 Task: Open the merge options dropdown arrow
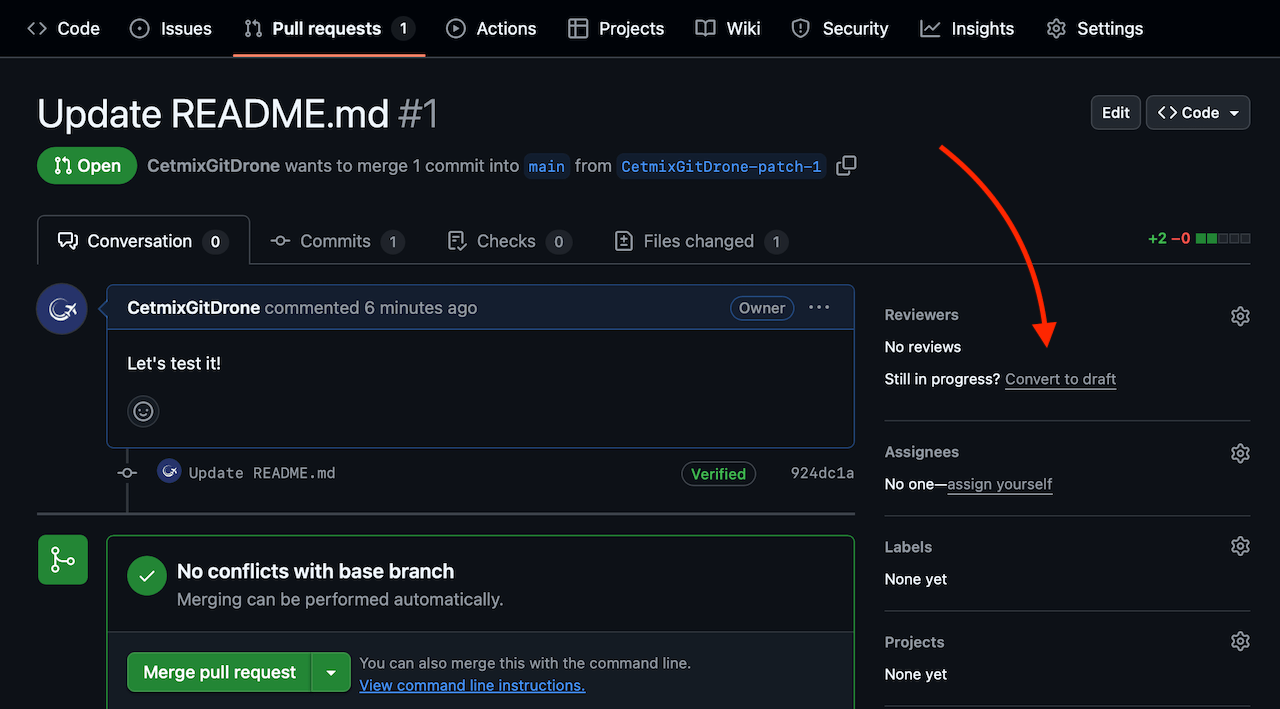pyautogui.click(x=332, y=672)
